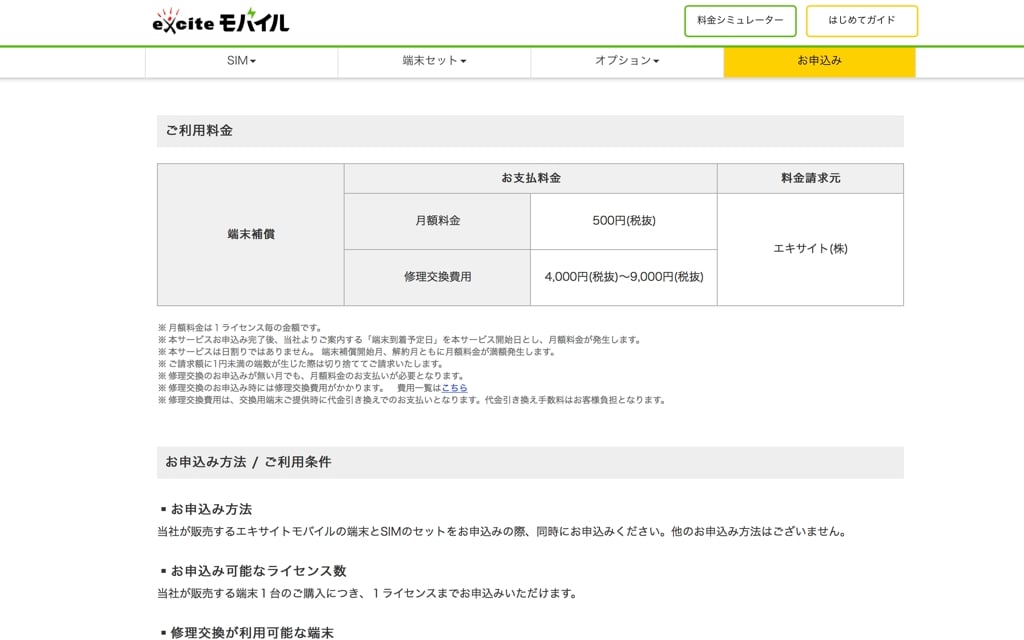Click the ■お申込み可能なライセンス数 subheading
Viewport: 1024px width, 640px height.
click(x=253, y=571)
